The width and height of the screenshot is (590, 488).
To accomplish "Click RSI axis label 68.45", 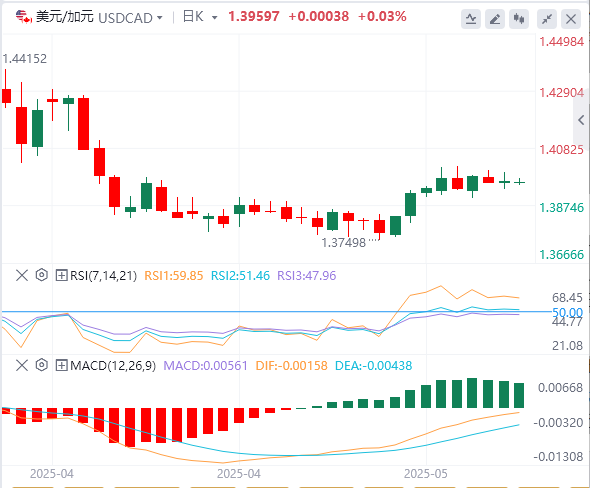I will click(x=567, y=298).
